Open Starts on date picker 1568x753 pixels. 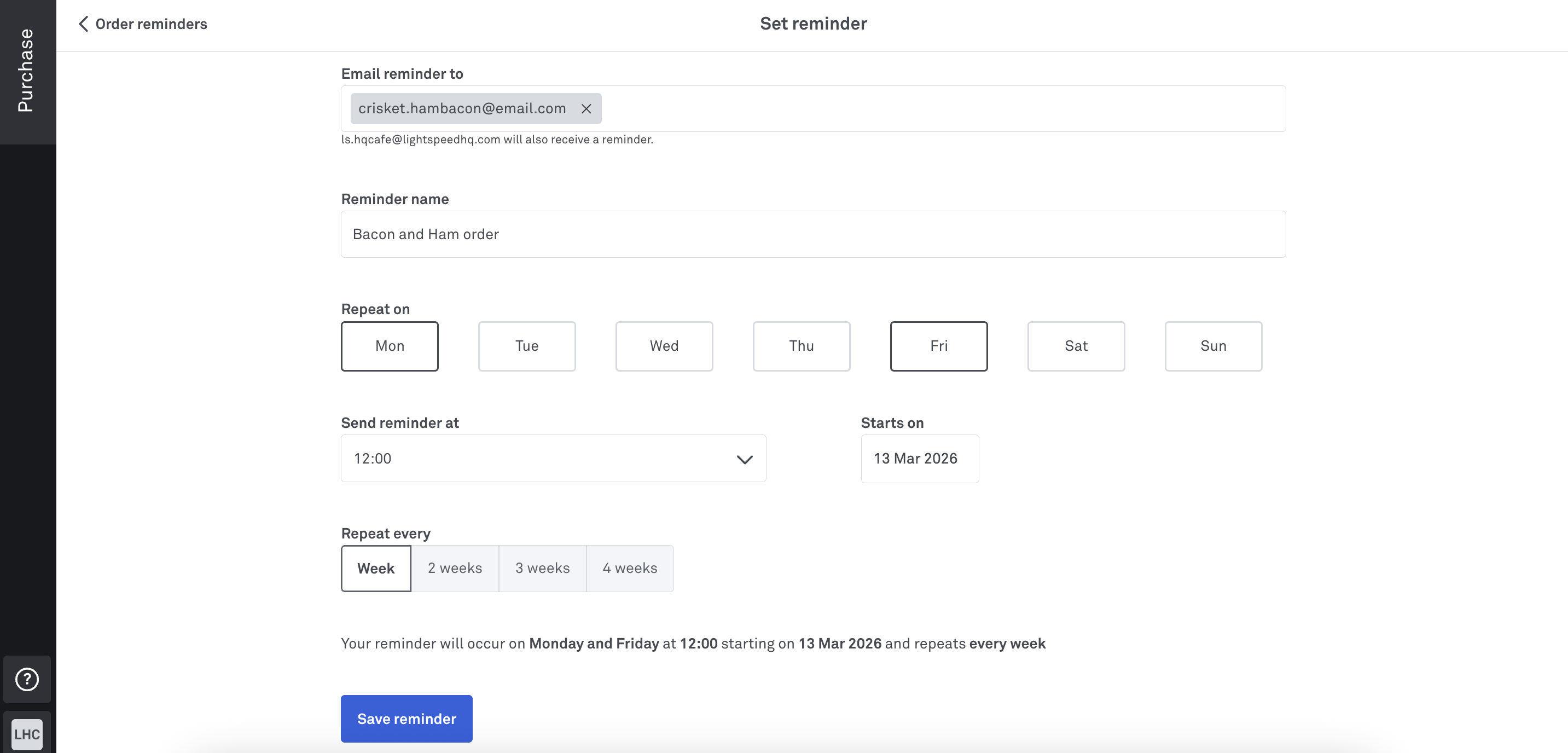pos(920,459)
